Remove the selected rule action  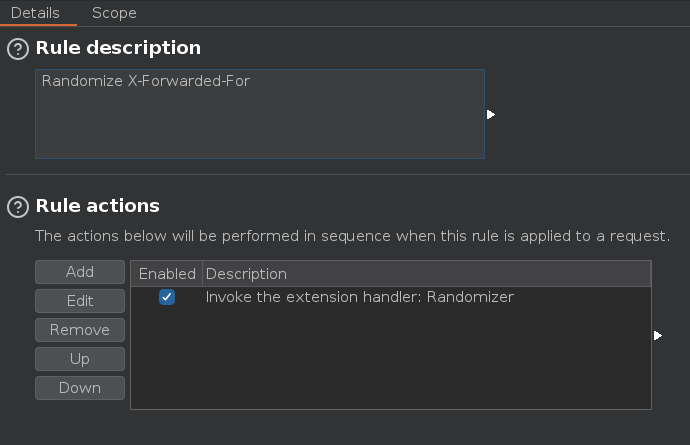pos(80,330)
